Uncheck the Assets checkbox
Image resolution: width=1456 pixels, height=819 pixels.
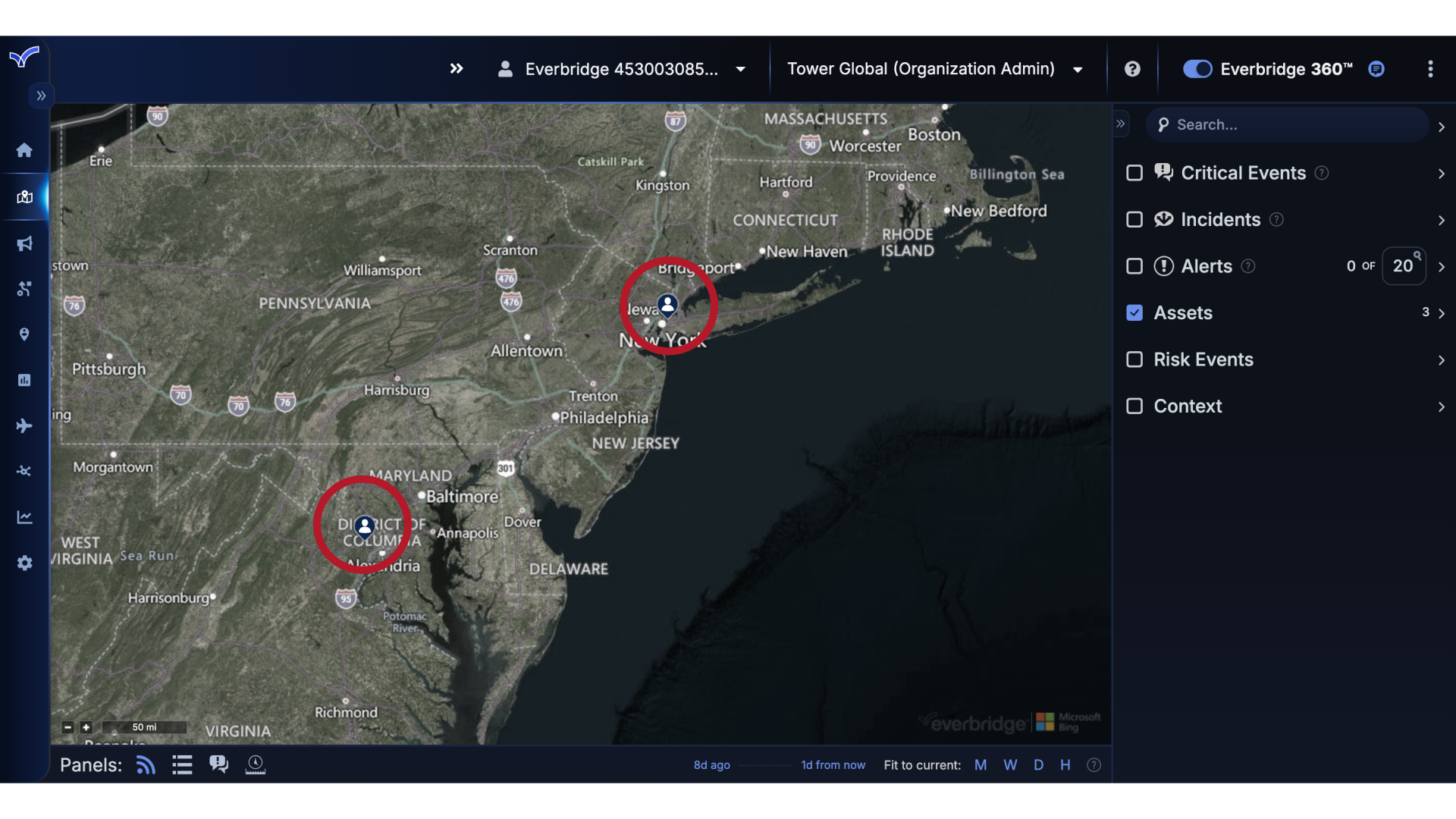(x=1134, y=312)
